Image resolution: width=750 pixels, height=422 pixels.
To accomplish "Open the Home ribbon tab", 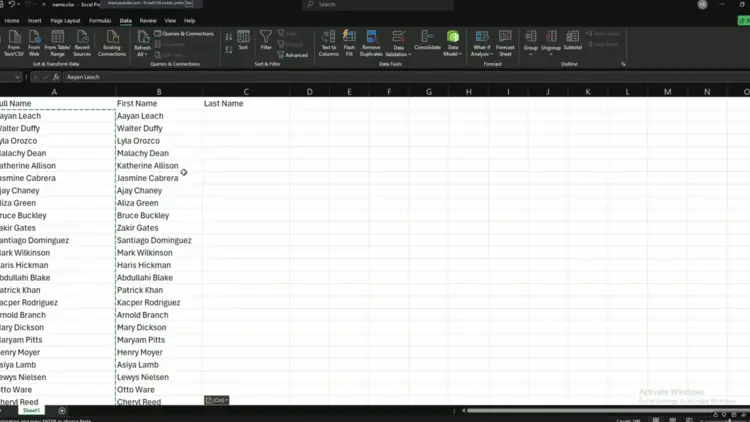I will coord(12,21).
